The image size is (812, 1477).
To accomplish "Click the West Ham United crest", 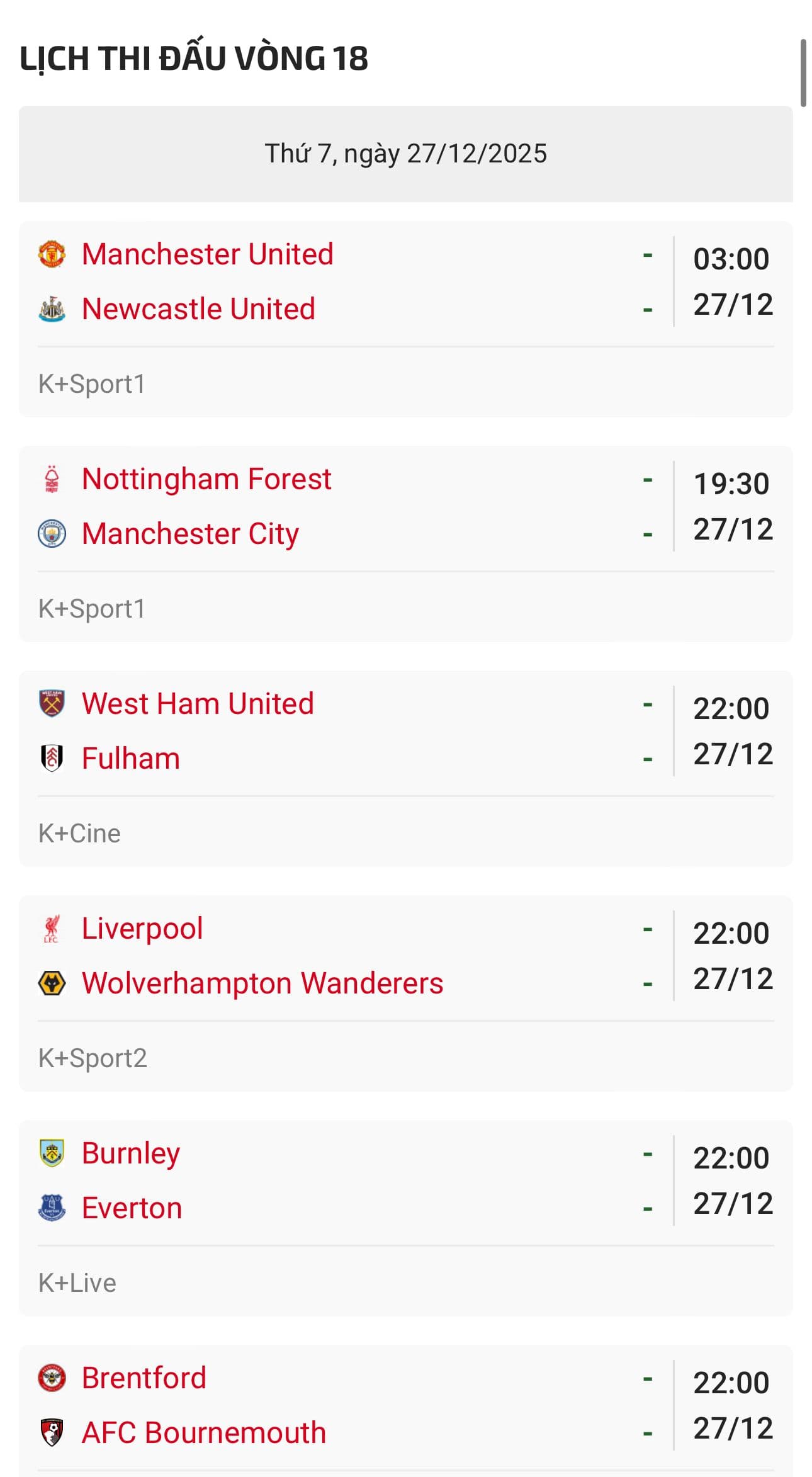I will pos(52,704).
